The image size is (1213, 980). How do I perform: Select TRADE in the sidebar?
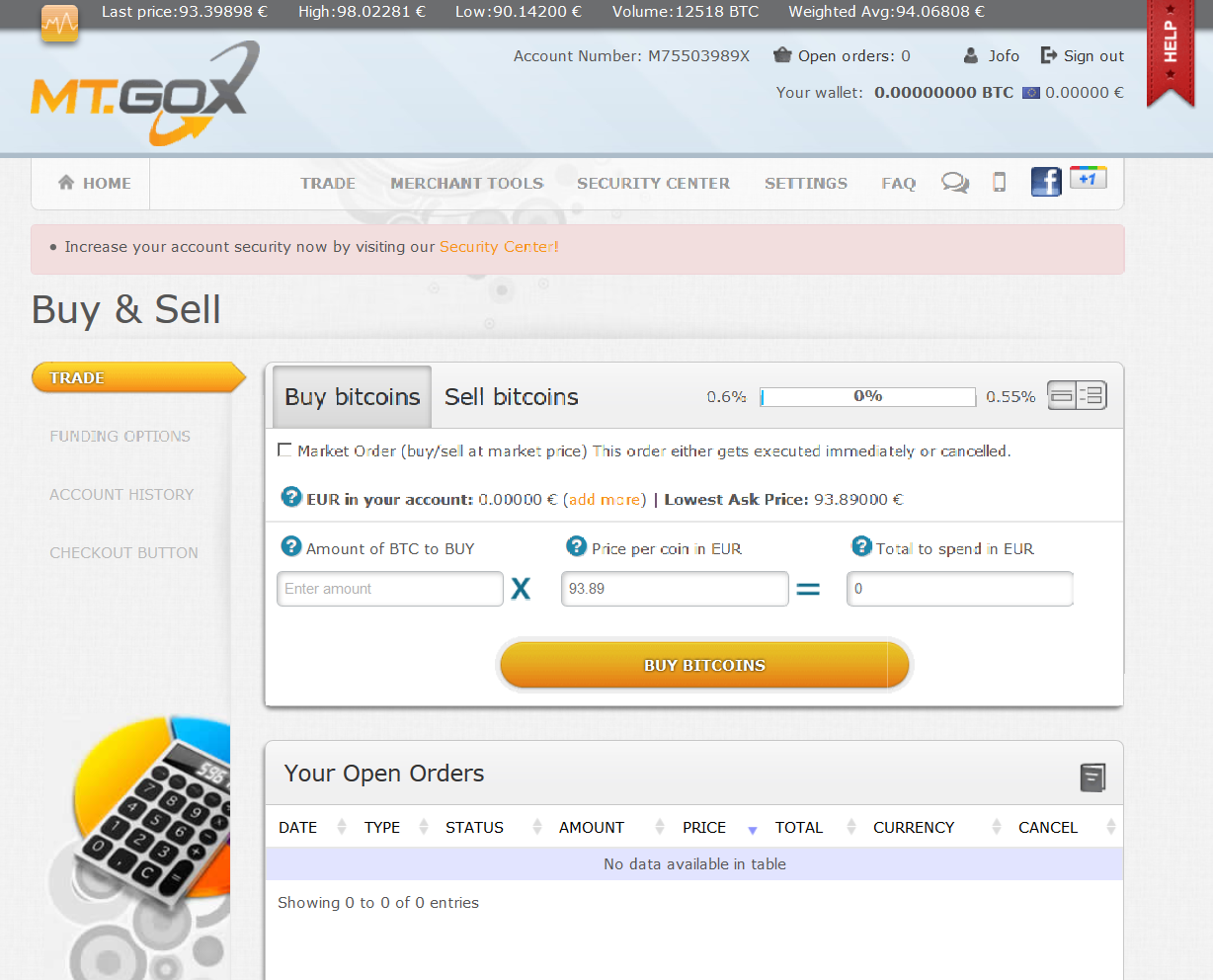click(138, 377)
